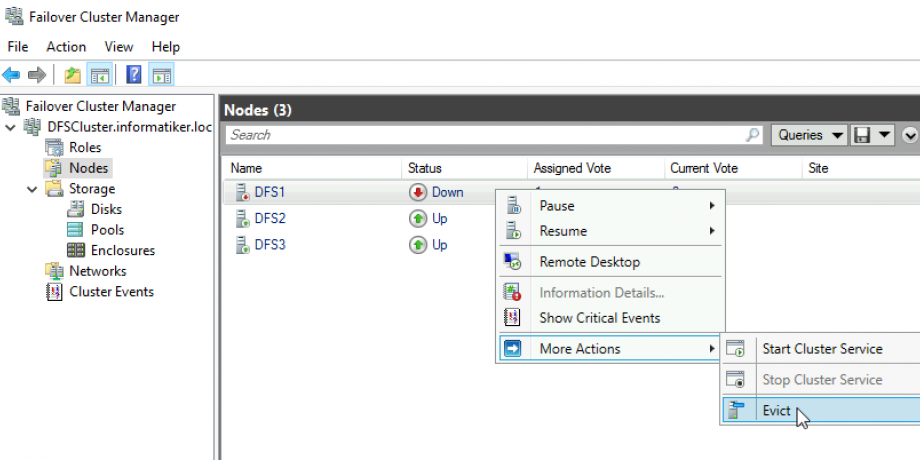920x460 pixels.
Task: Choose Remote Desktop from context menu
Action: [589, 262]
